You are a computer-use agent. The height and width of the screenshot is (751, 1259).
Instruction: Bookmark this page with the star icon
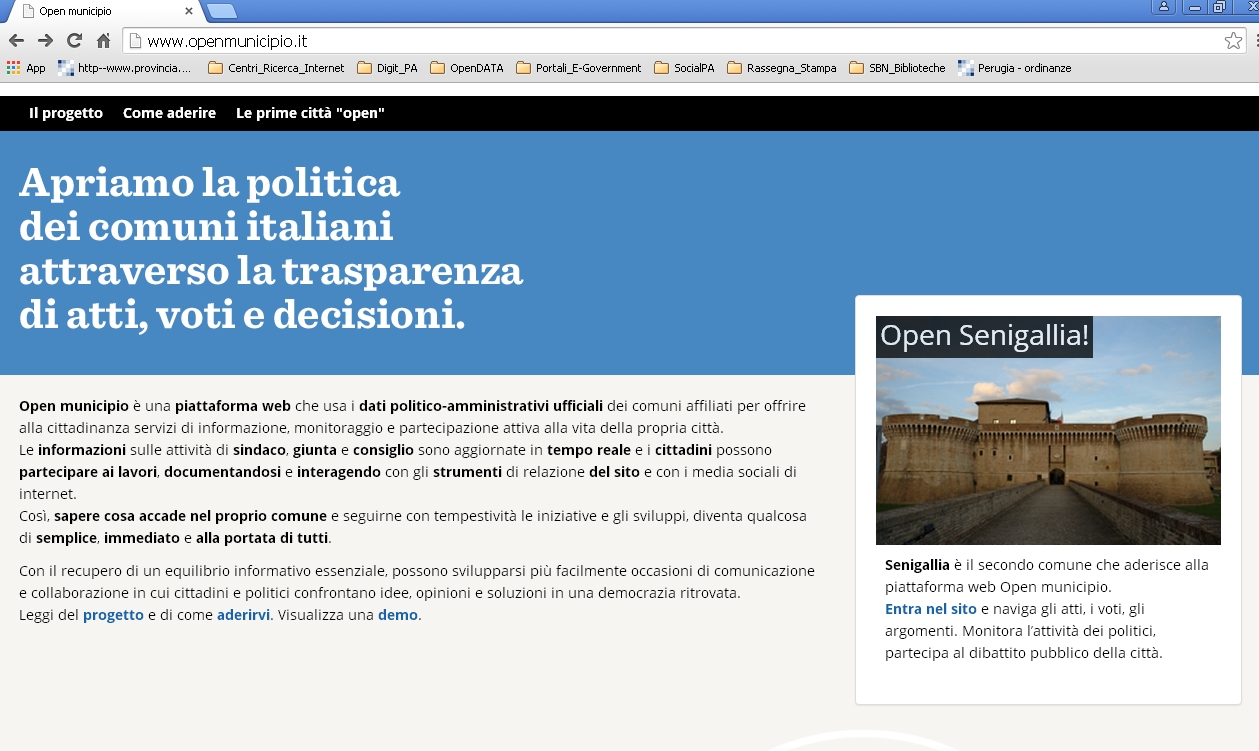point(1233,41)
